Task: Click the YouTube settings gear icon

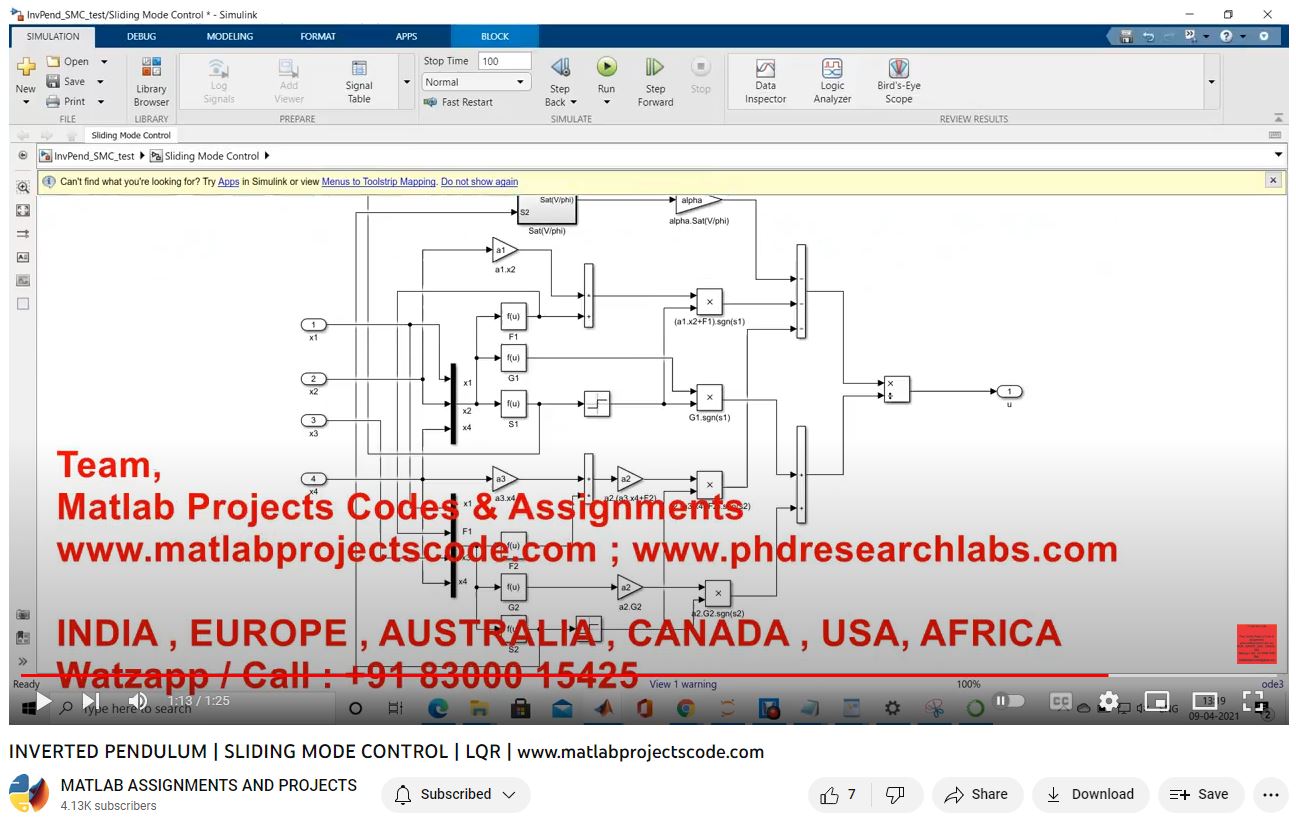Action: (x=1108, y=701)
